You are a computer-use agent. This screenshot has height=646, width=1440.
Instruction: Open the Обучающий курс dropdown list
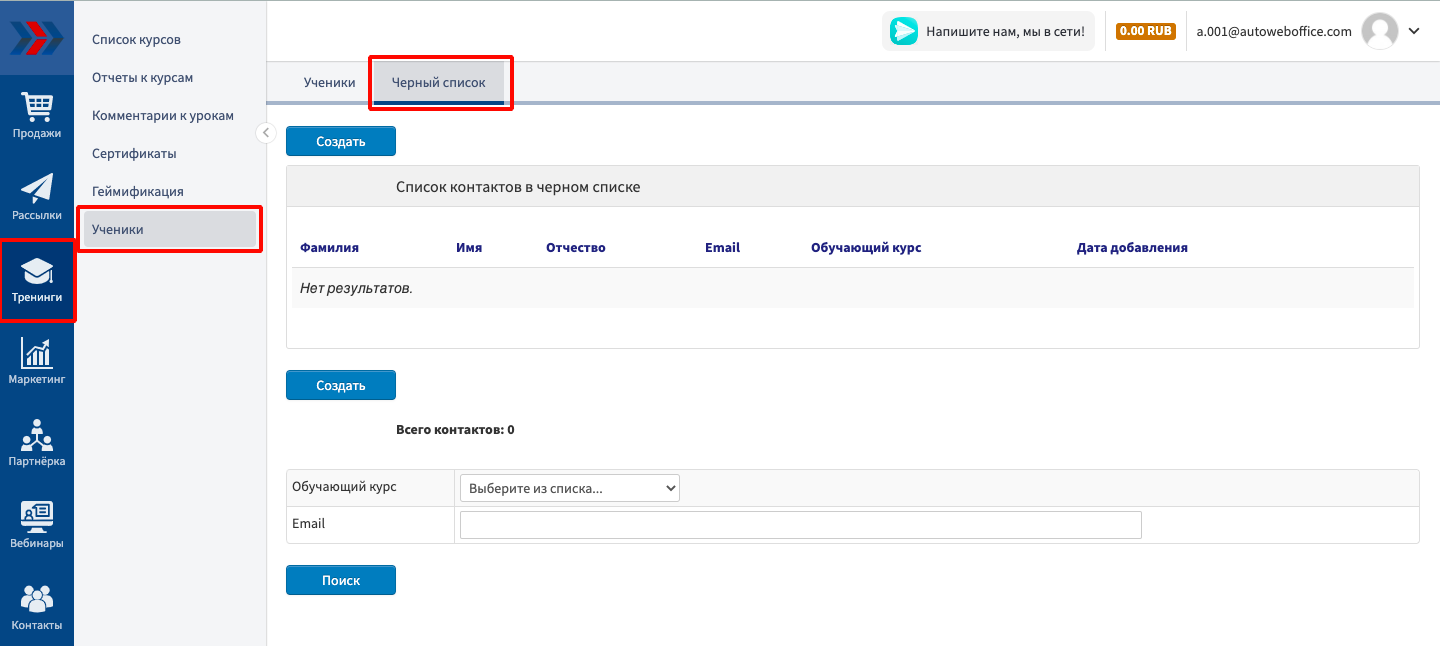pos(570,488)
